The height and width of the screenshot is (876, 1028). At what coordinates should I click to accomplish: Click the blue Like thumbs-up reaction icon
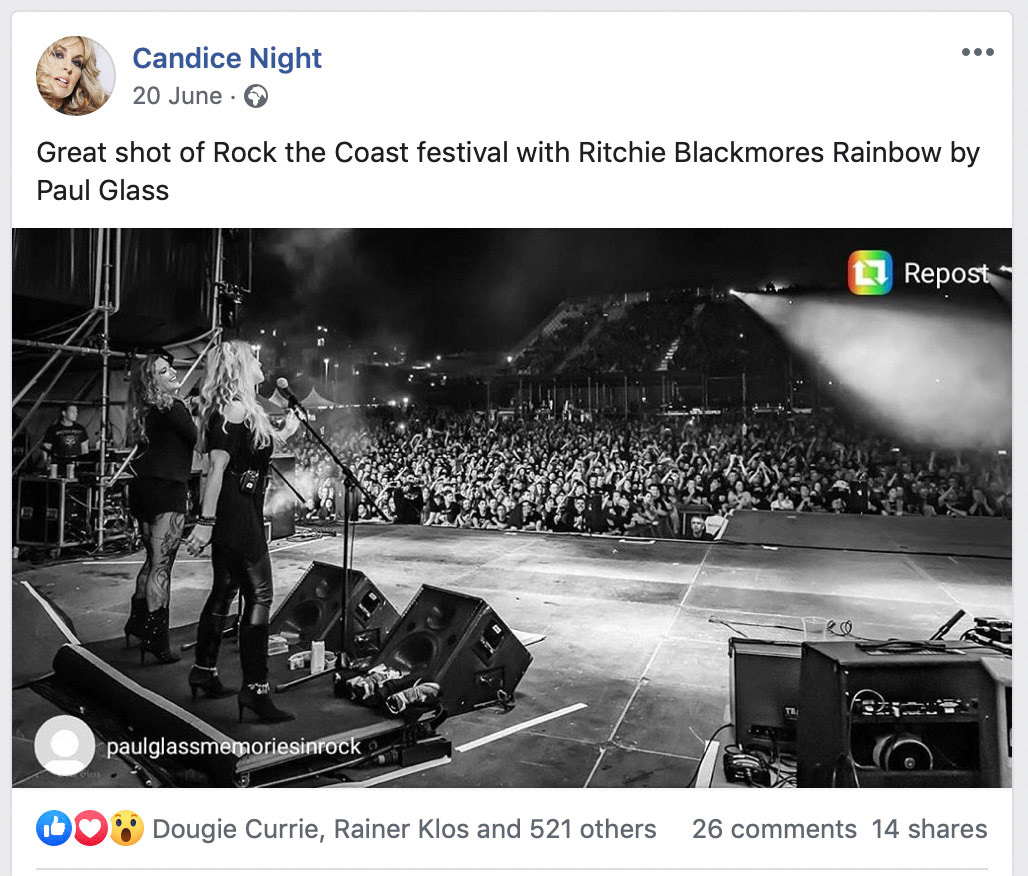coord(54,828)
